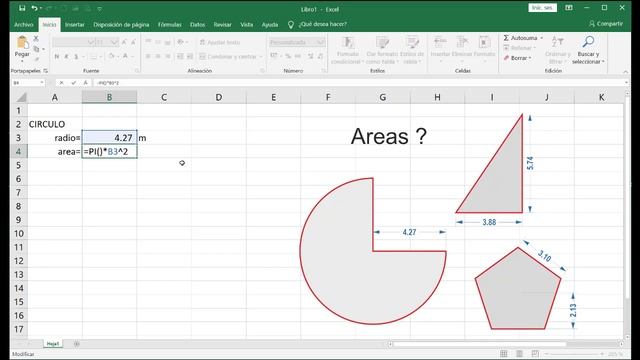Toggle bold (N) formatting

pos(57,56)
